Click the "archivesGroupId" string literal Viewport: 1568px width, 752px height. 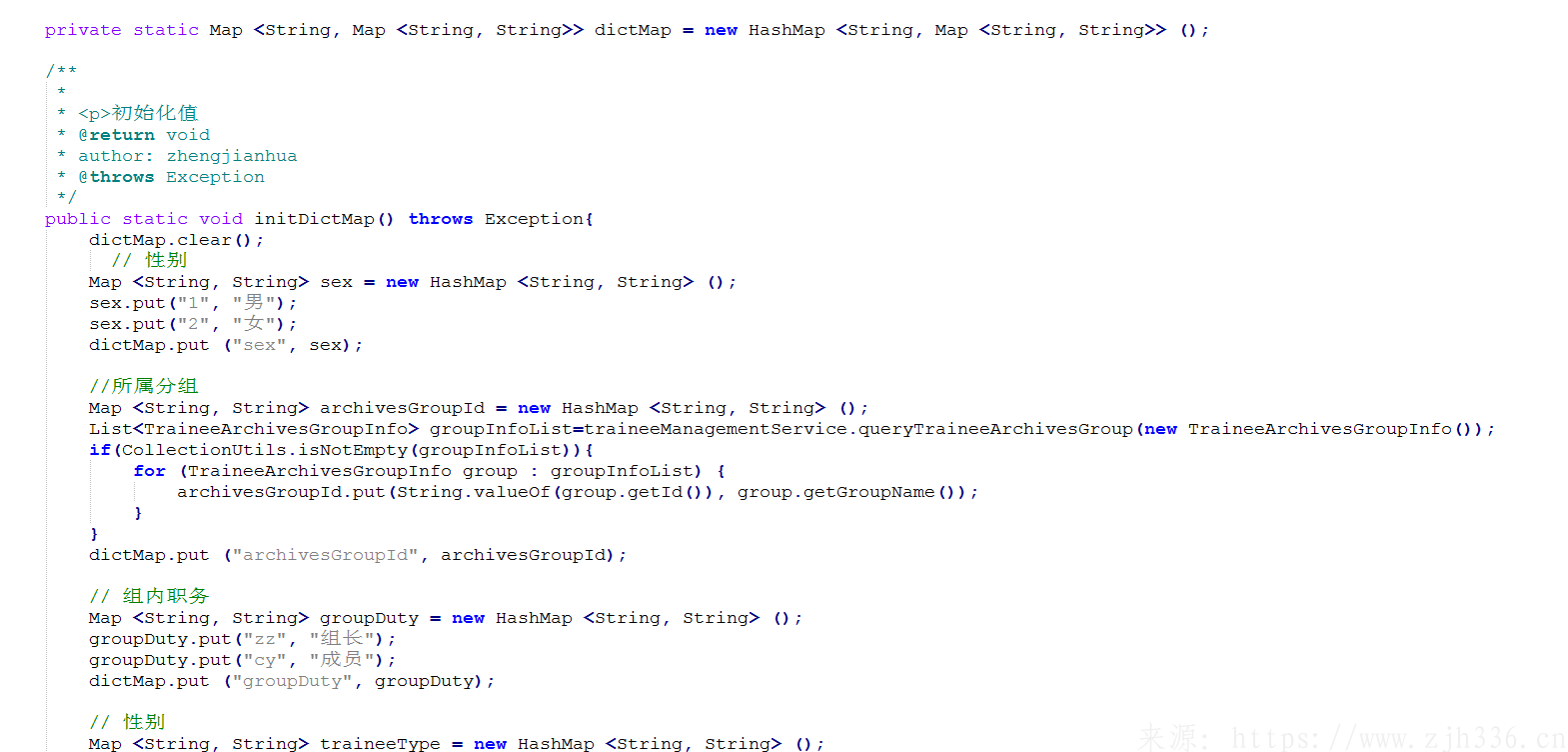[x=326, y=555]
